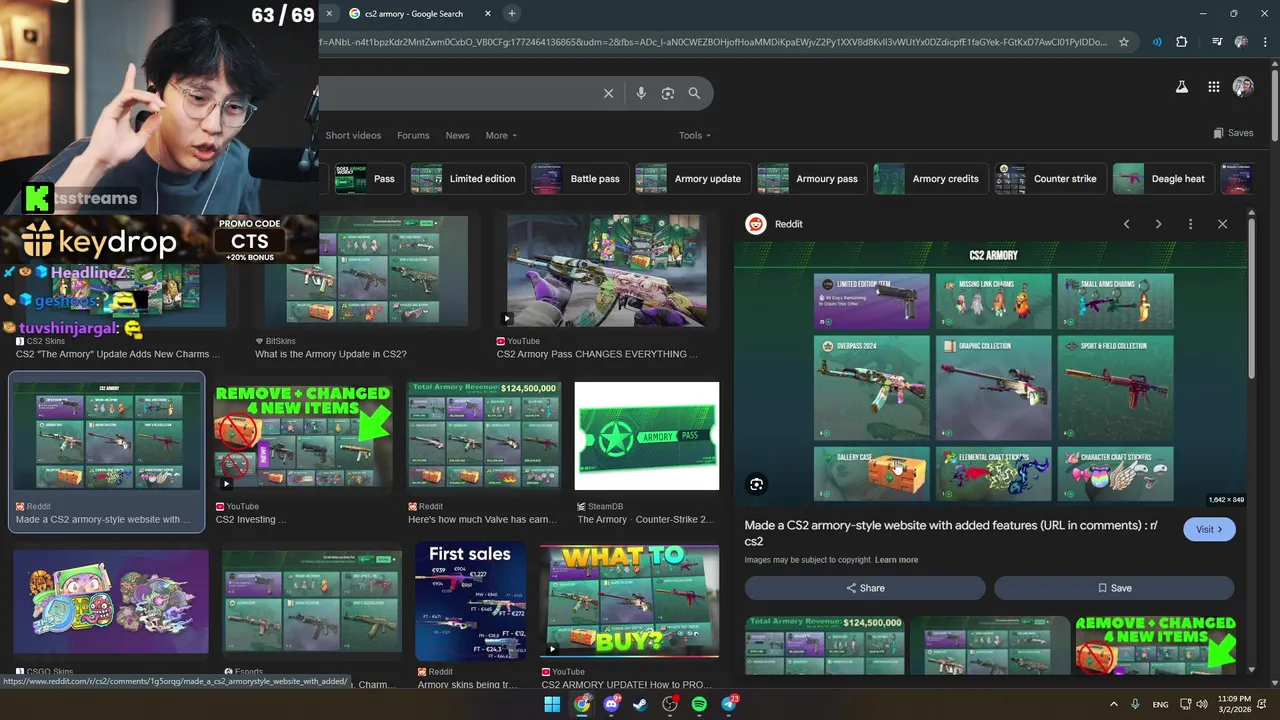Open preview panel more options menu

pos(1190,224)
